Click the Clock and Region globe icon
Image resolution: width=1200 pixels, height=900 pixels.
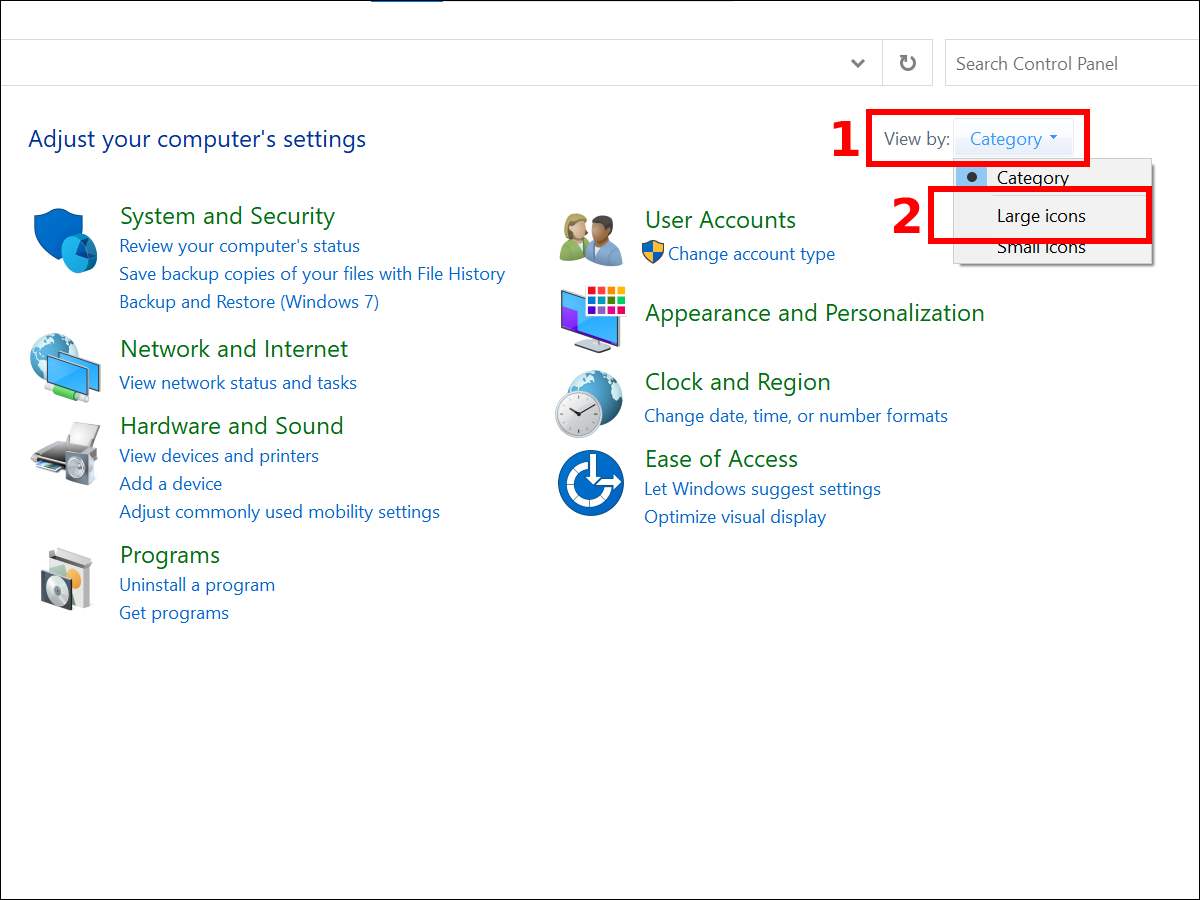(590, 403)
